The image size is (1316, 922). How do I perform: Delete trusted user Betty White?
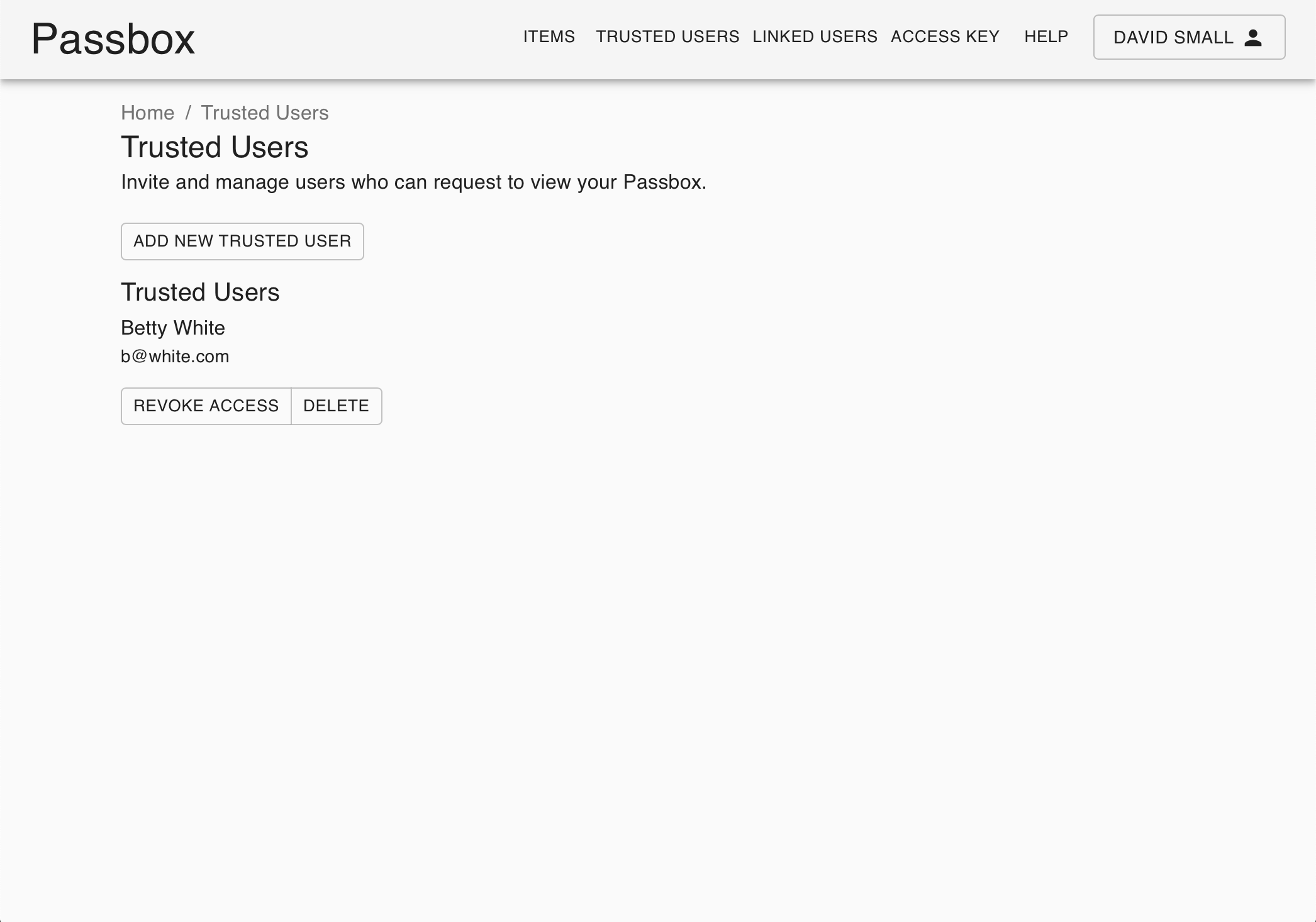(x=336, y=406)
